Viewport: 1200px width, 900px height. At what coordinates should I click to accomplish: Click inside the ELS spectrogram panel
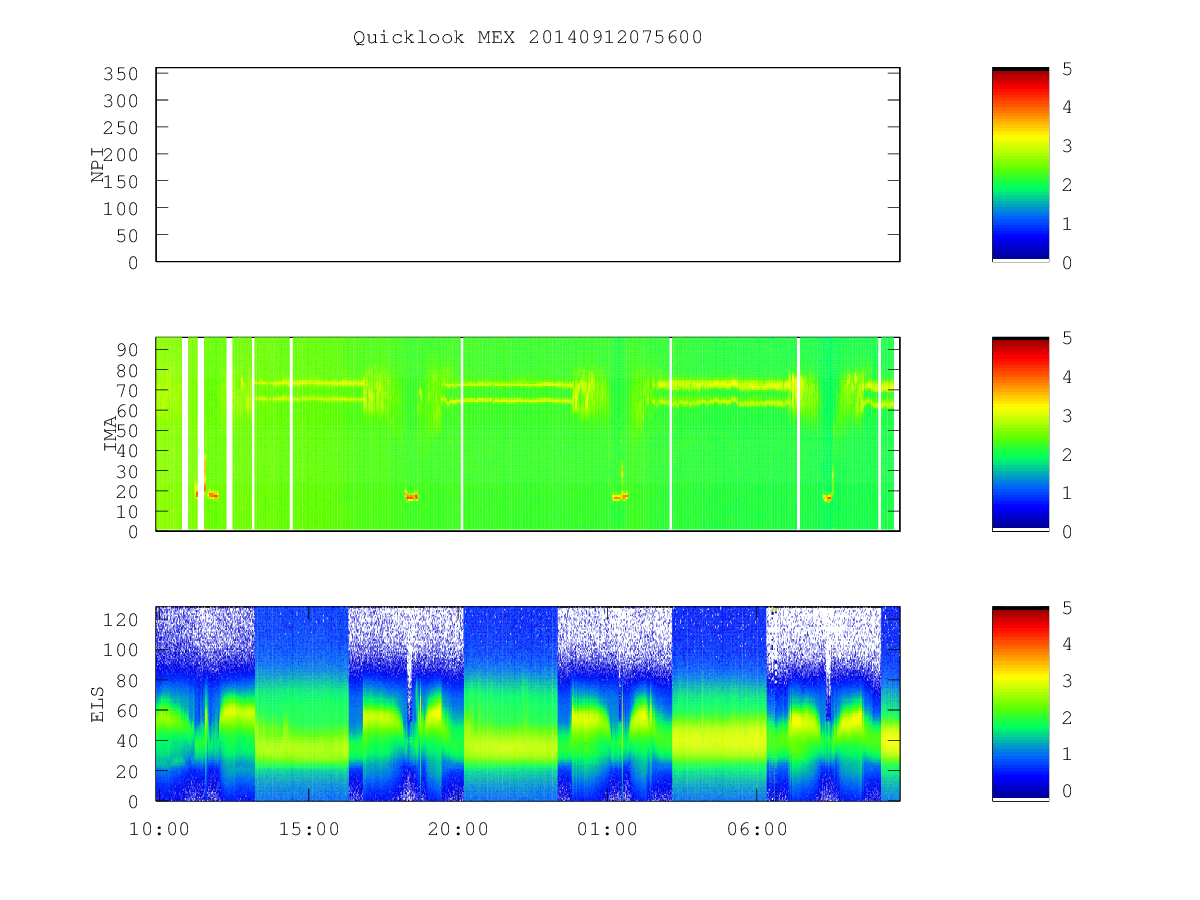click(x=528, y=704)
